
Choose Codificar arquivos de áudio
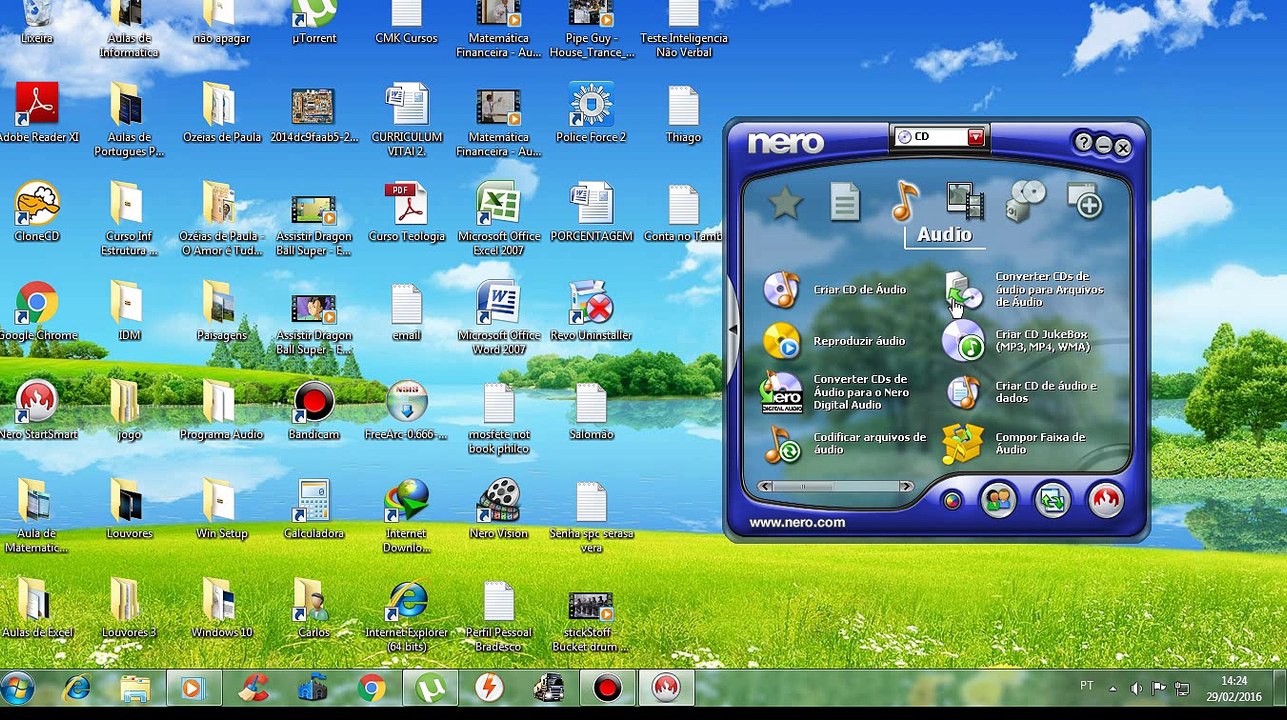[845, 444]
